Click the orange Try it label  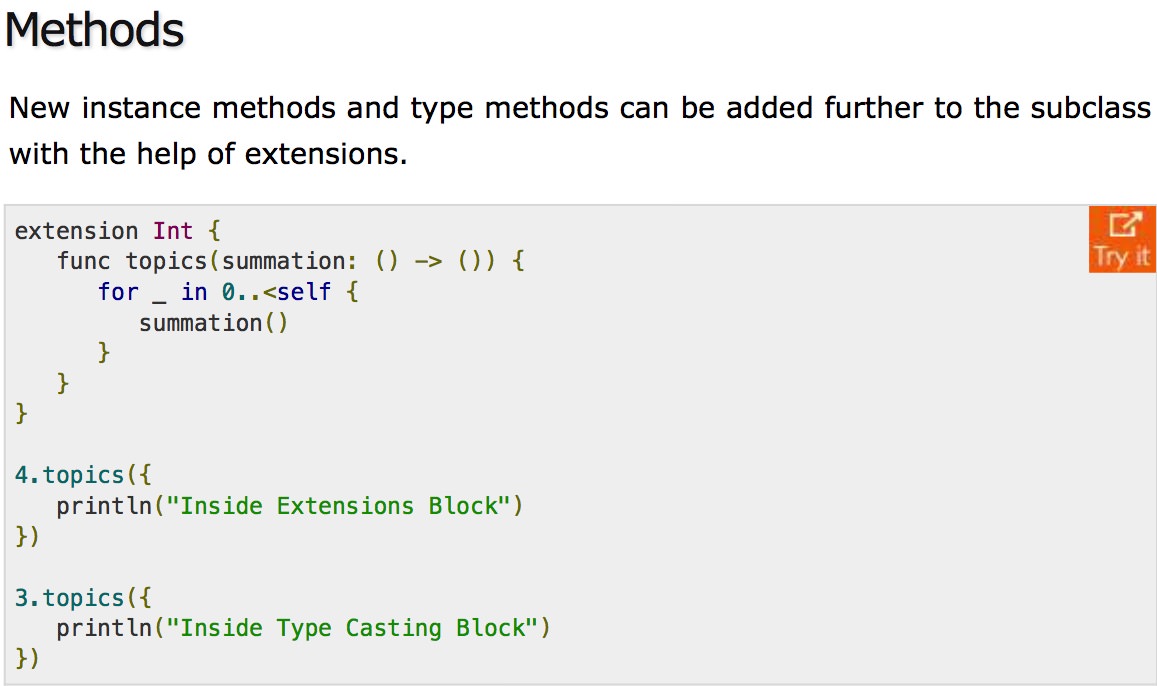(1122, 258)
